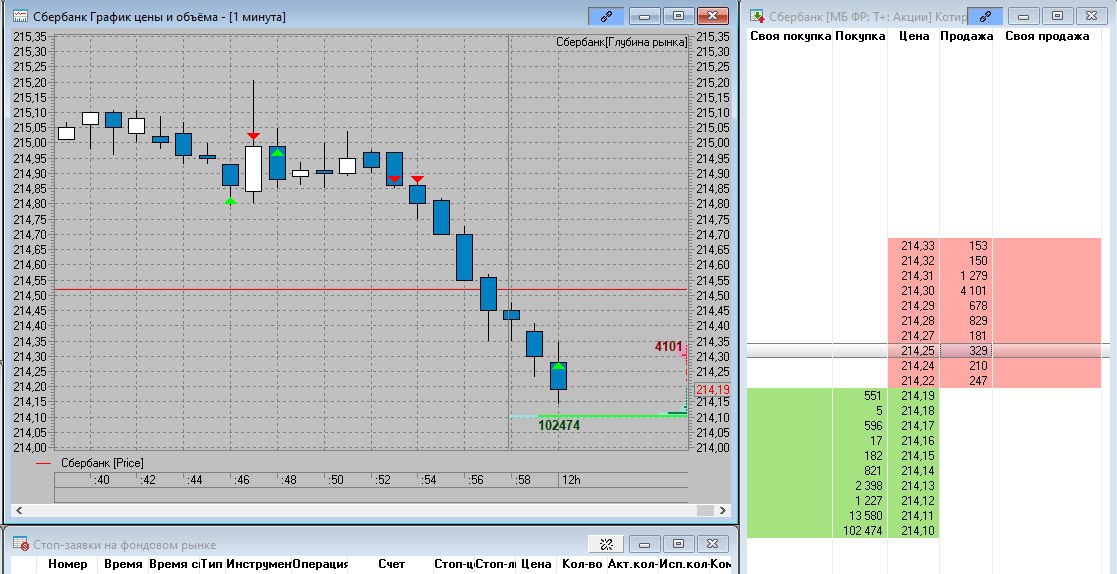Select the 5 buy volume cell
This screenshot has width=1117, height=574.
point(860,411)
